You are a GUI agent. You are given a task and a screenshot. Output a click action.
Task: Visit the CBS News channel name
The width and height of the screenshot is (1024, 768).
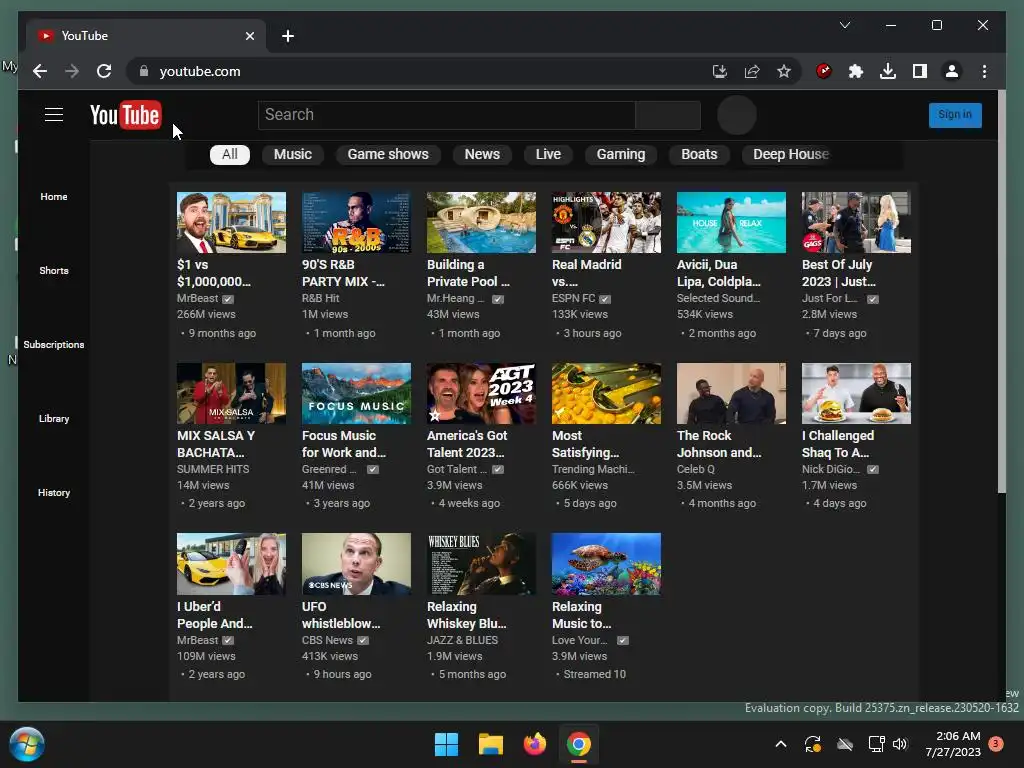click(x=327, y=641)
